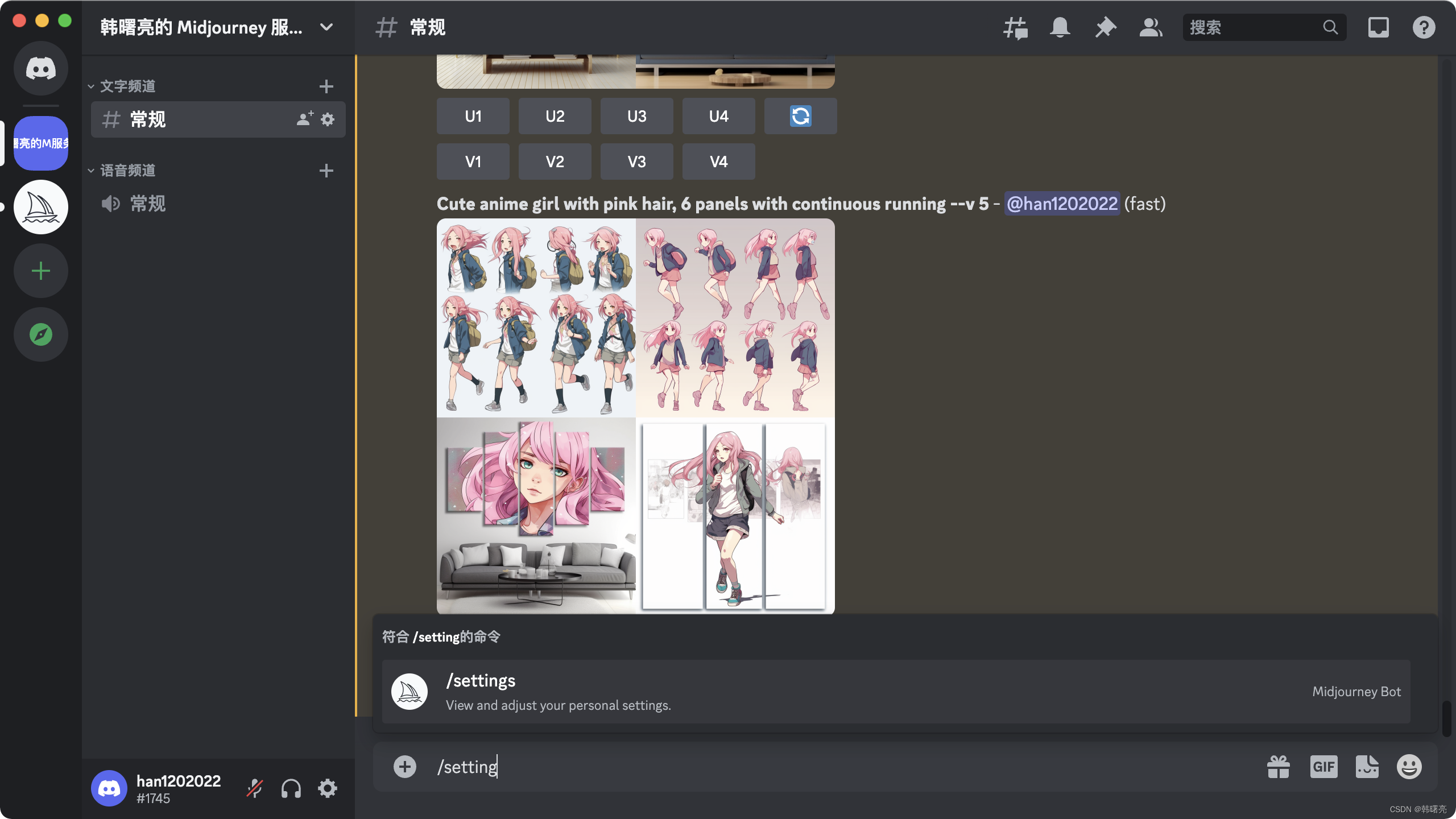Create variations of image 1 with V1

point(473,162)
